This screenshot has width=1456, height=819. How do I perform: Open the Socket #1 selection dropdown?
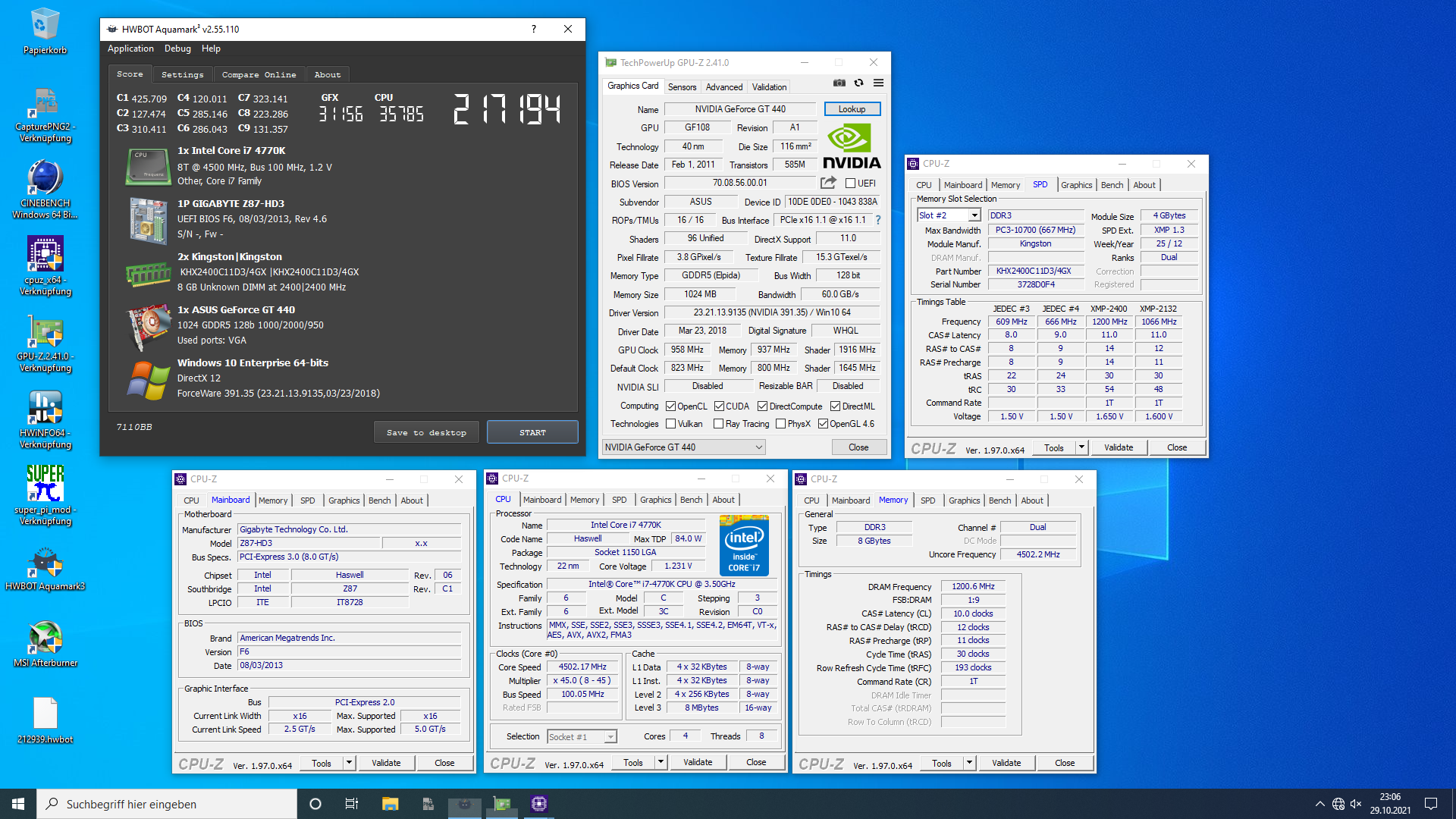click(x=582, y=736)
